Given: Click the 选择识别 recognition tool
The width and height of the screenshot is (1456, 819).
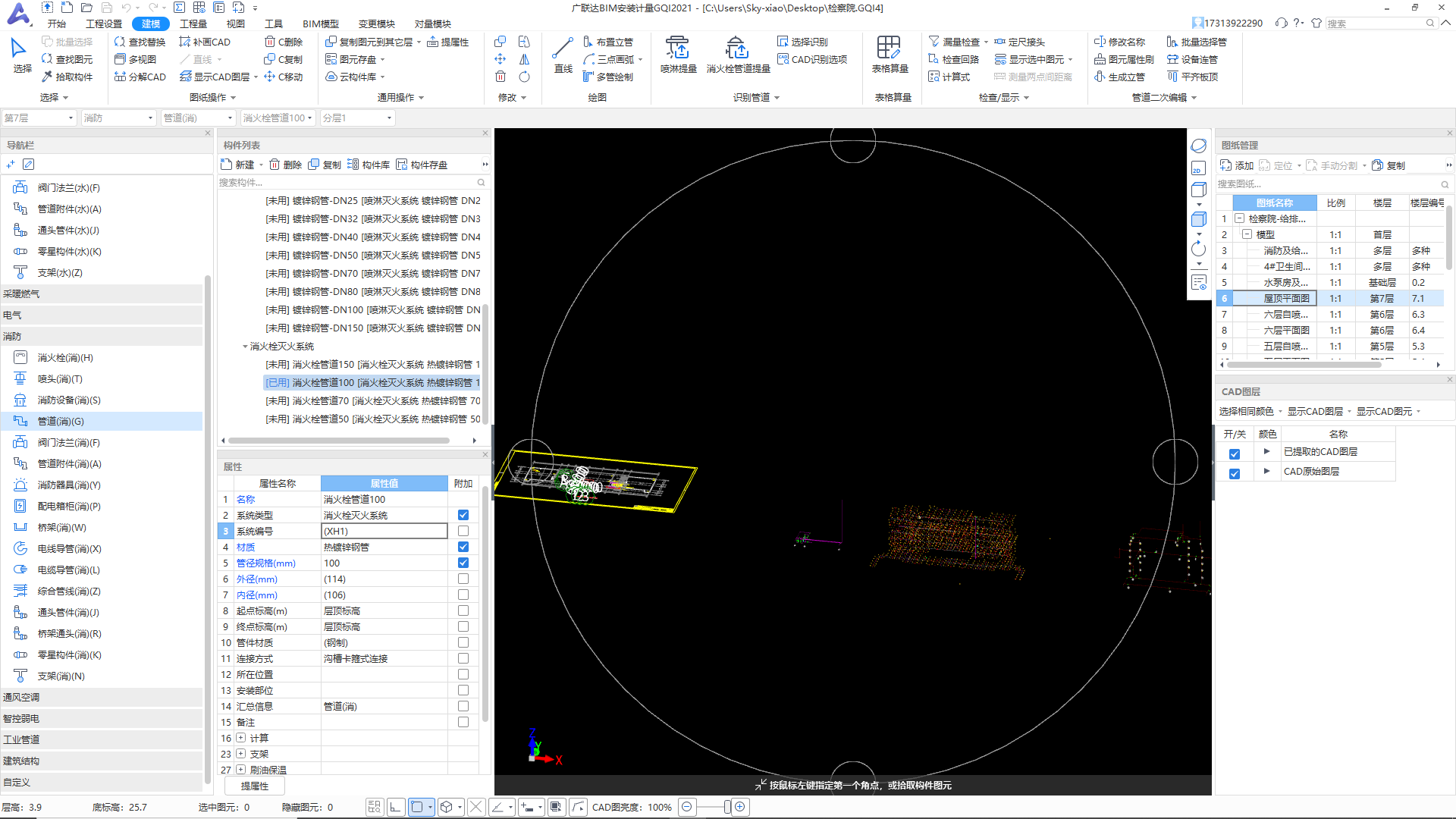Looking at the screenshot, I should [802, 42].
